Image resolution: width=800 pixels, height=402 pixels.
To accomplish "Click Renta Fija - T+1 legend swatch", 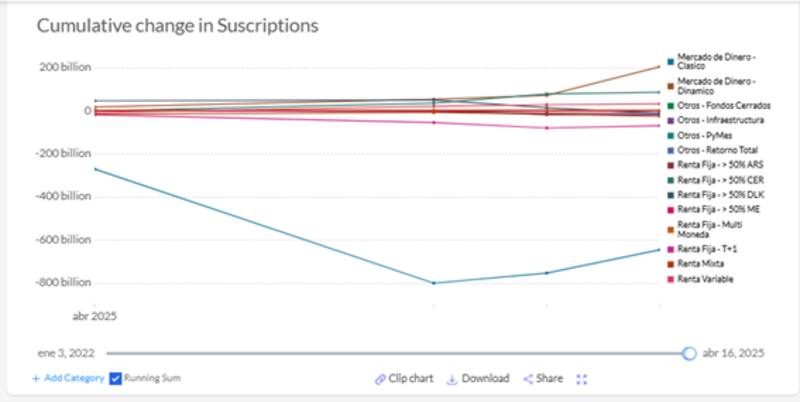I will (670, 249).
